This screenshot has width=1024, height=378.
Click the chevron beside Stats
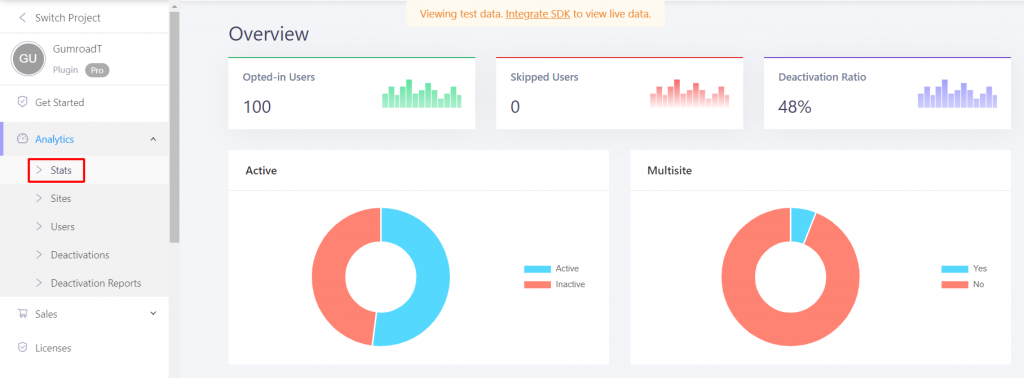[39, 170]
